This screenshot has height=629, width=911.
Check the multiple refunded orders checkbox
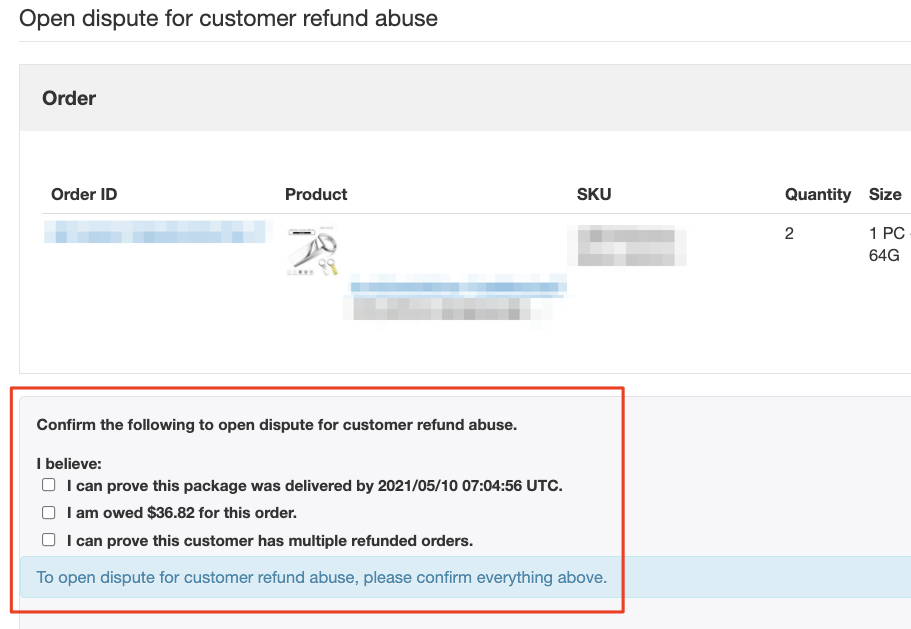[x=48, y=539]
